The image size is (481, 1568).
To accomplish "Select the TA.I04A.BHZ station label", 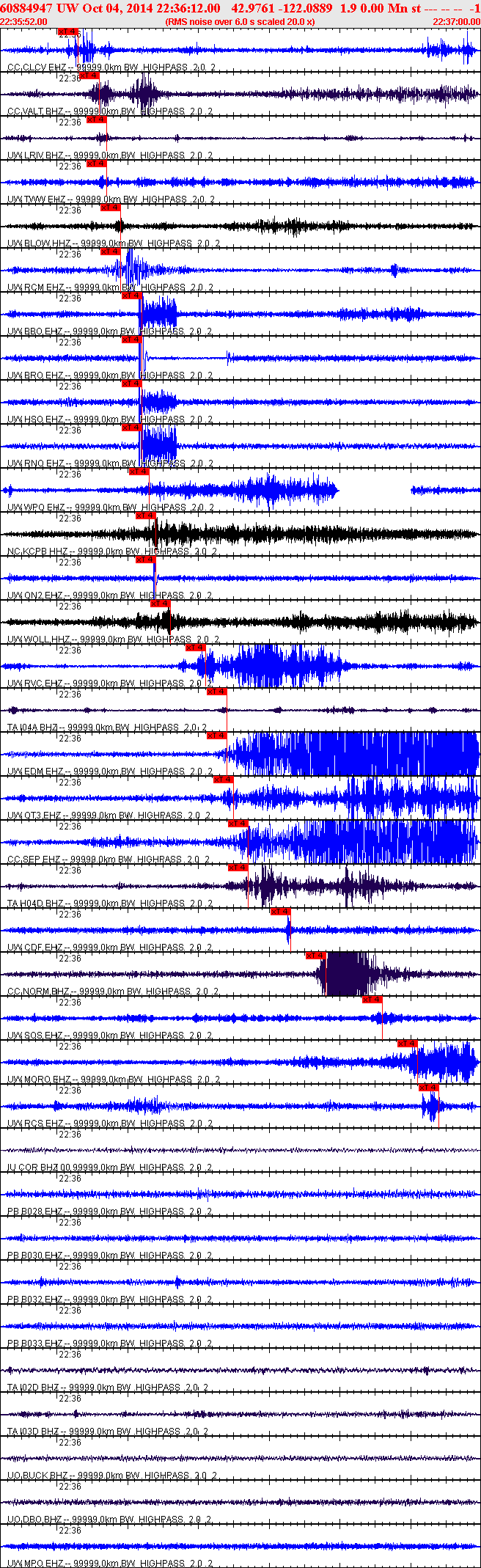I will pyautogui.click(x=108, y=728).
